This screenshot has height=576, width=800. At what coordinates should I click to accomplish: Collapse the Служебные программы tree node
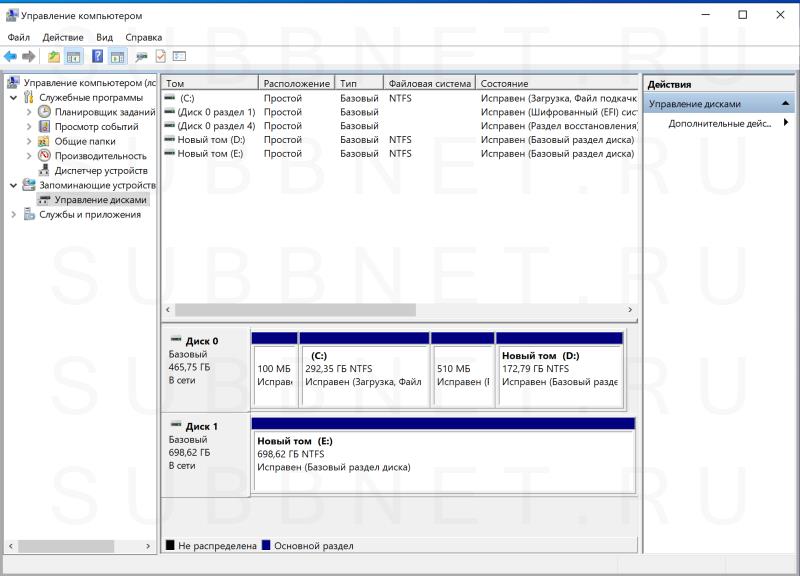13,98
